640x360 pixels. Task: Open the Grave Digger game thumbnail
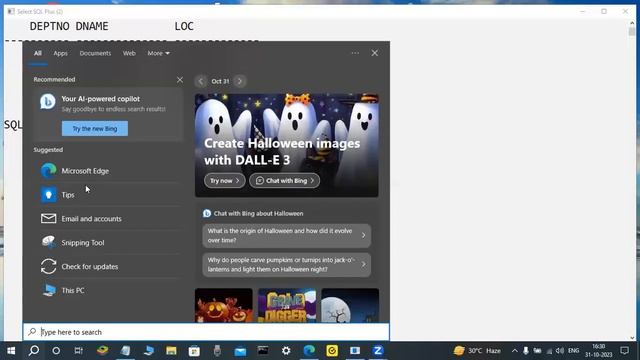point(287,305)
